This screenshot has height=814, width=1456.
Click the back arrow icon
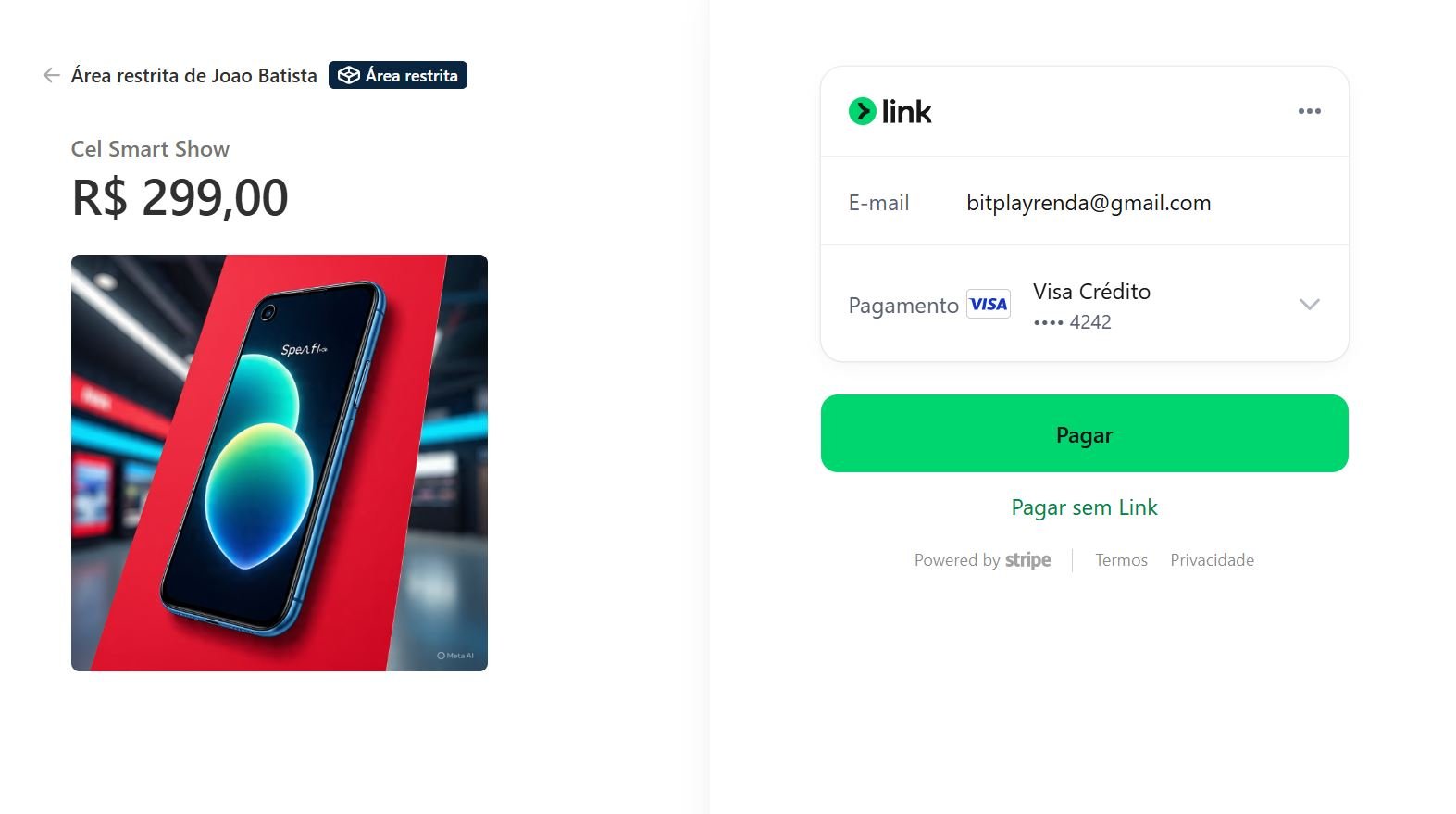pyautogui.click(x=52, y=75)
